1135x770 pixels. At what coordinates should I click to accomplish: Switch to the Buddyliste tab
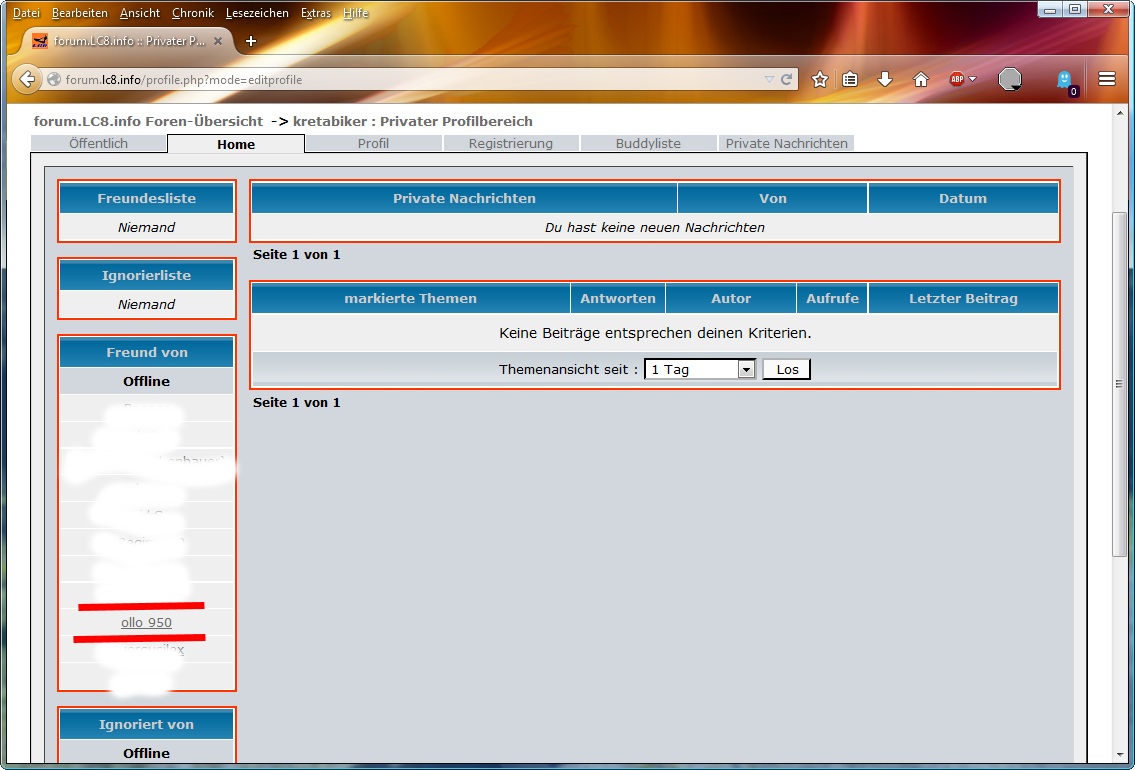648,143
